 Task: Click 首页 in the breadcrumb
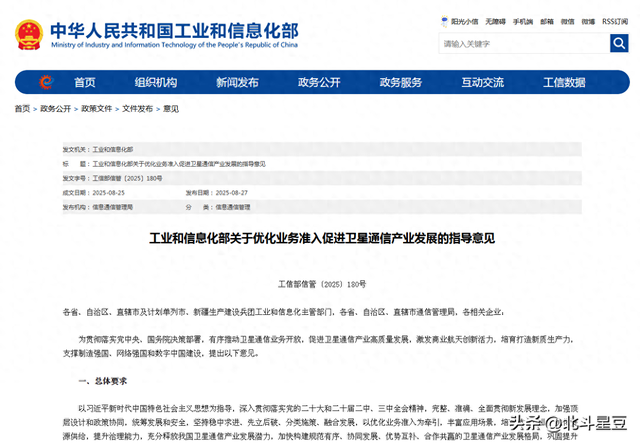pos(22,109)
